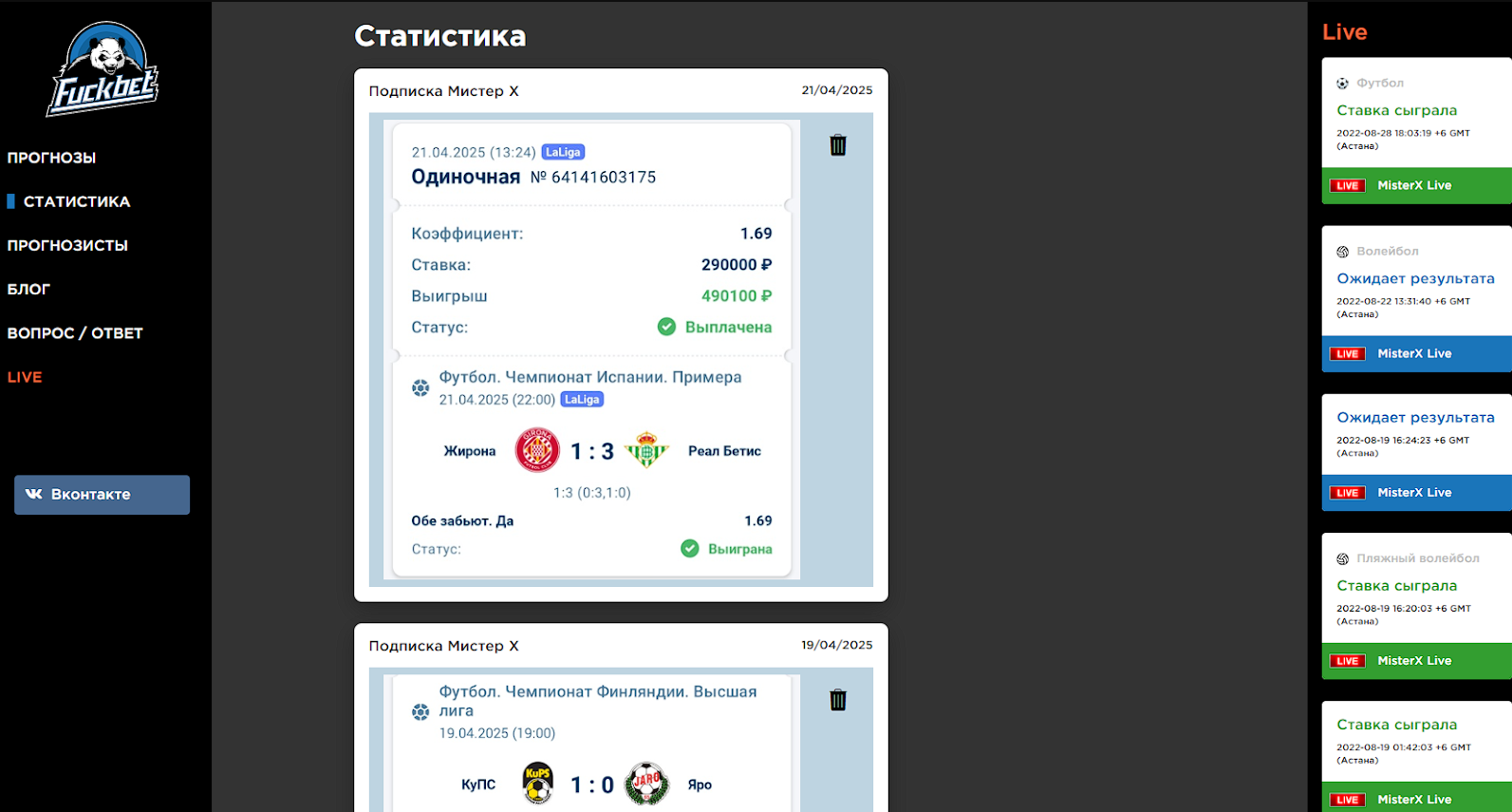Open MisterX Live bar on 16:20:03 card
This screenshot has width=1512, height=812.
click(1417, 660)
